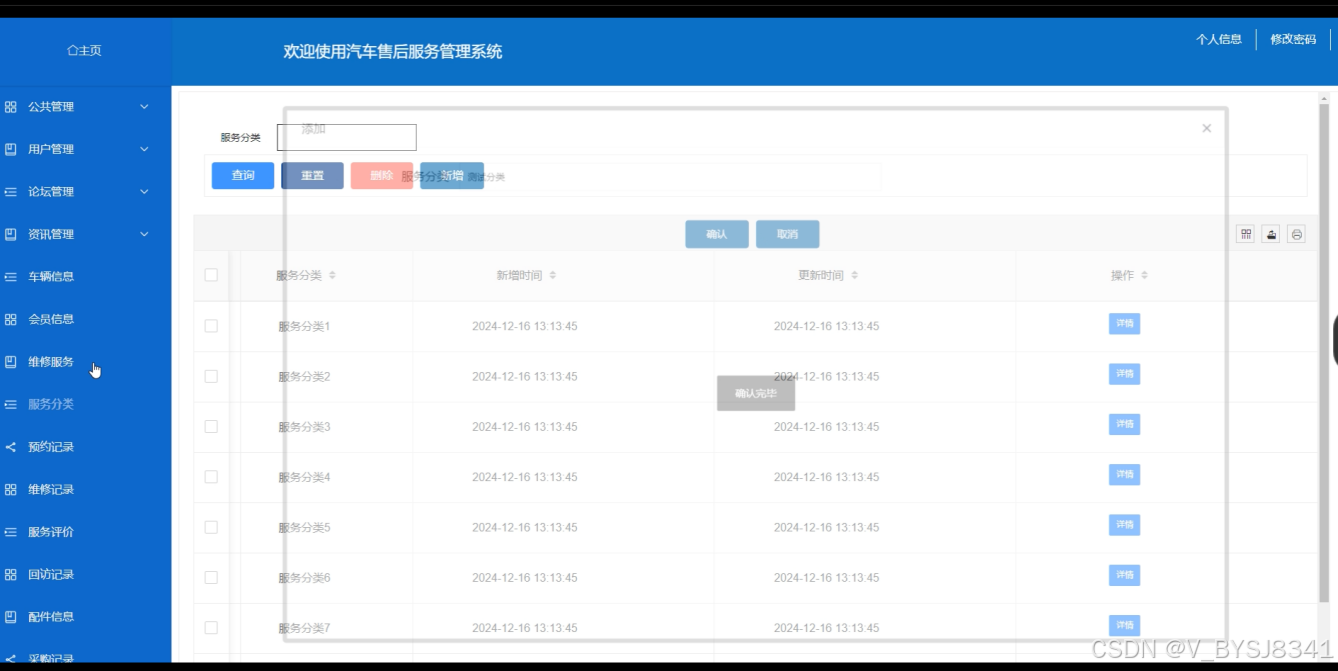
Task: Select the 服务分类 sidebar menu icon
Action: point(11,404)
